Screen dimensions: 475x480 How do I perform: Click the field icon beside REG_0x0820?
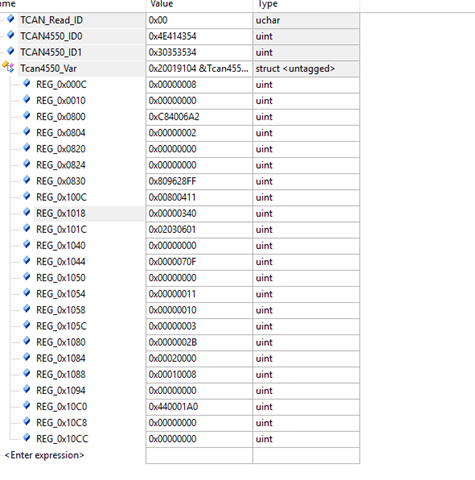tap(27, 147)
